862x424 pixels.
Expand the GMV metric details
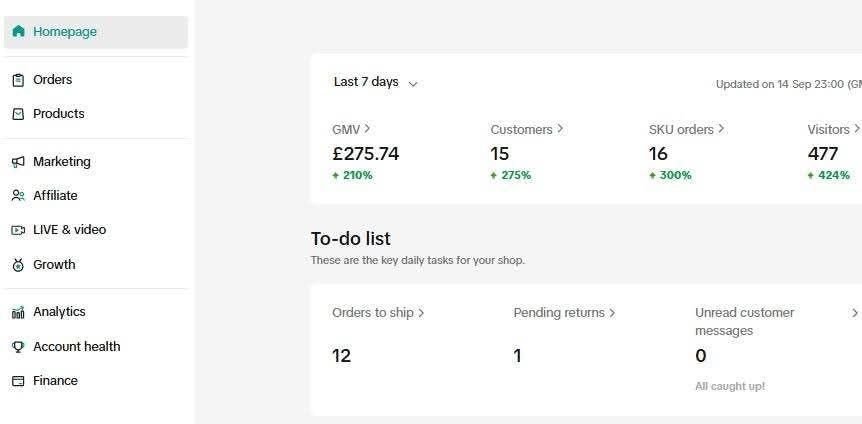pos(352,129)
